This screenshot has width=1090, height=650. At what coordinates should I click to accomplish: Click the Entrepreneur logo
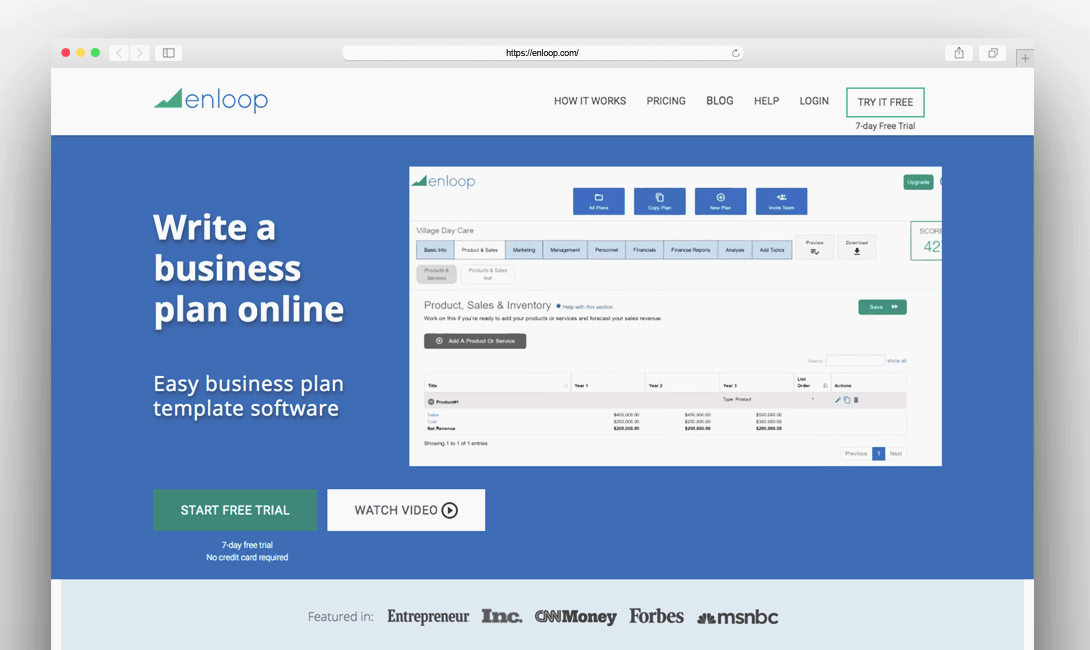click(428, 617)
